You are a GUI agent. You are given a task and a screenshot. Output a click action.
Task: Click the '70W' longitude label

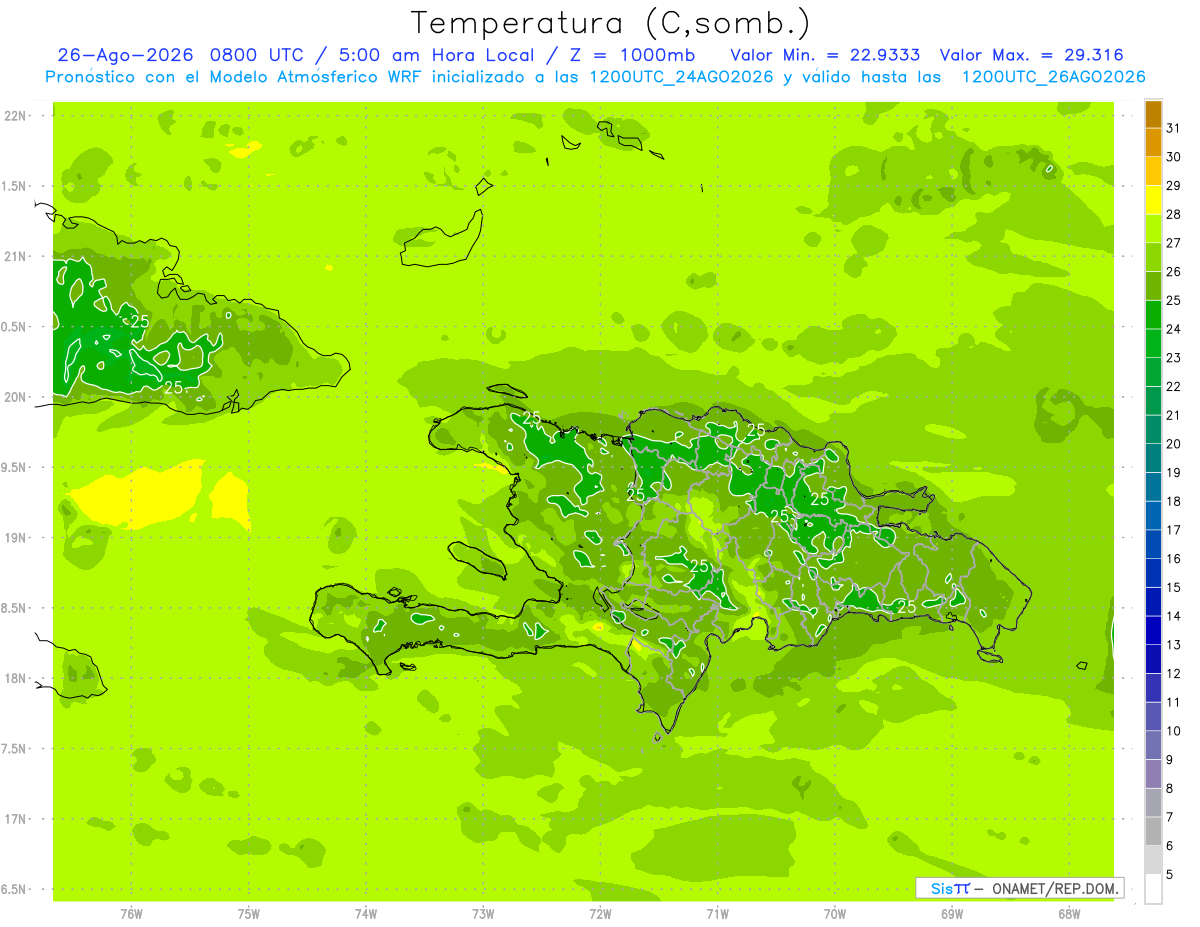coord(835,913)
